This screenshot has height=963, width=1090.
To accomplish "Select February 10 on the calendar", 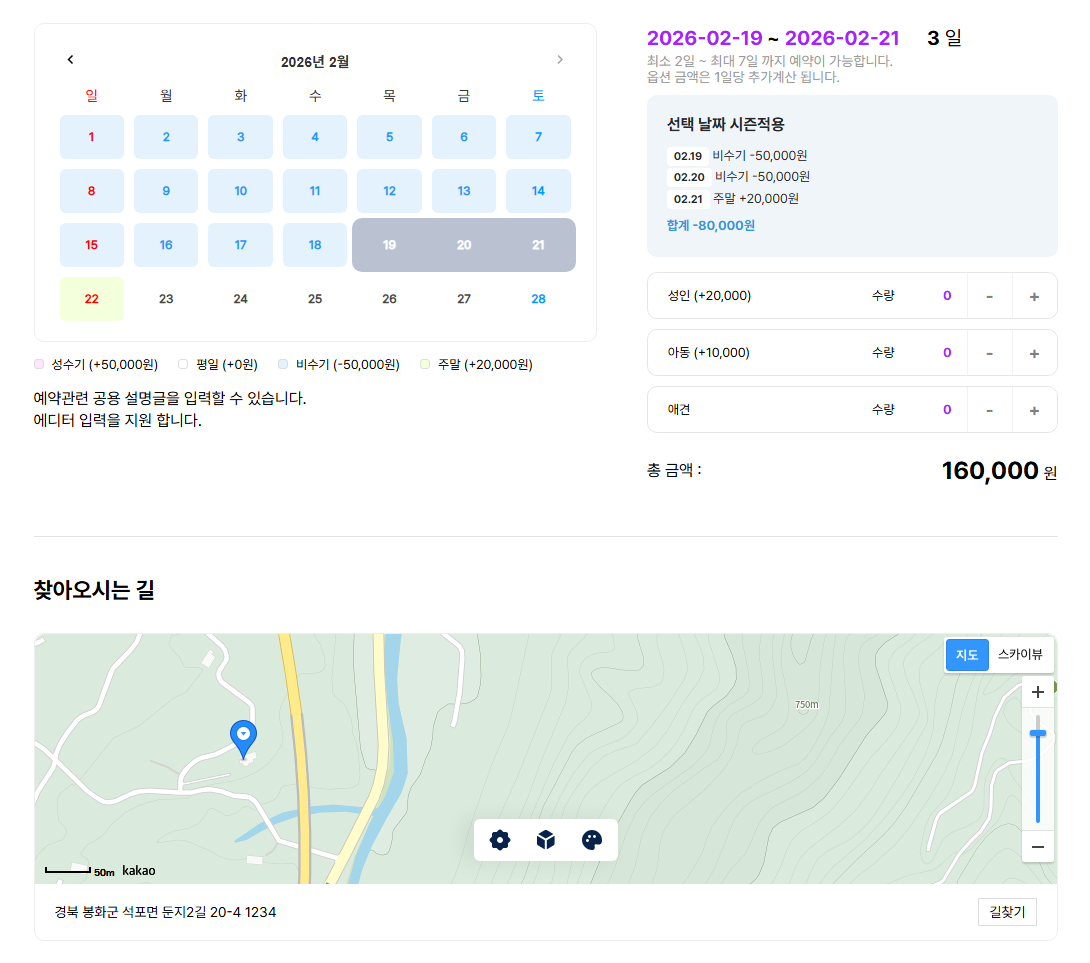I will [x=240, y=191].
